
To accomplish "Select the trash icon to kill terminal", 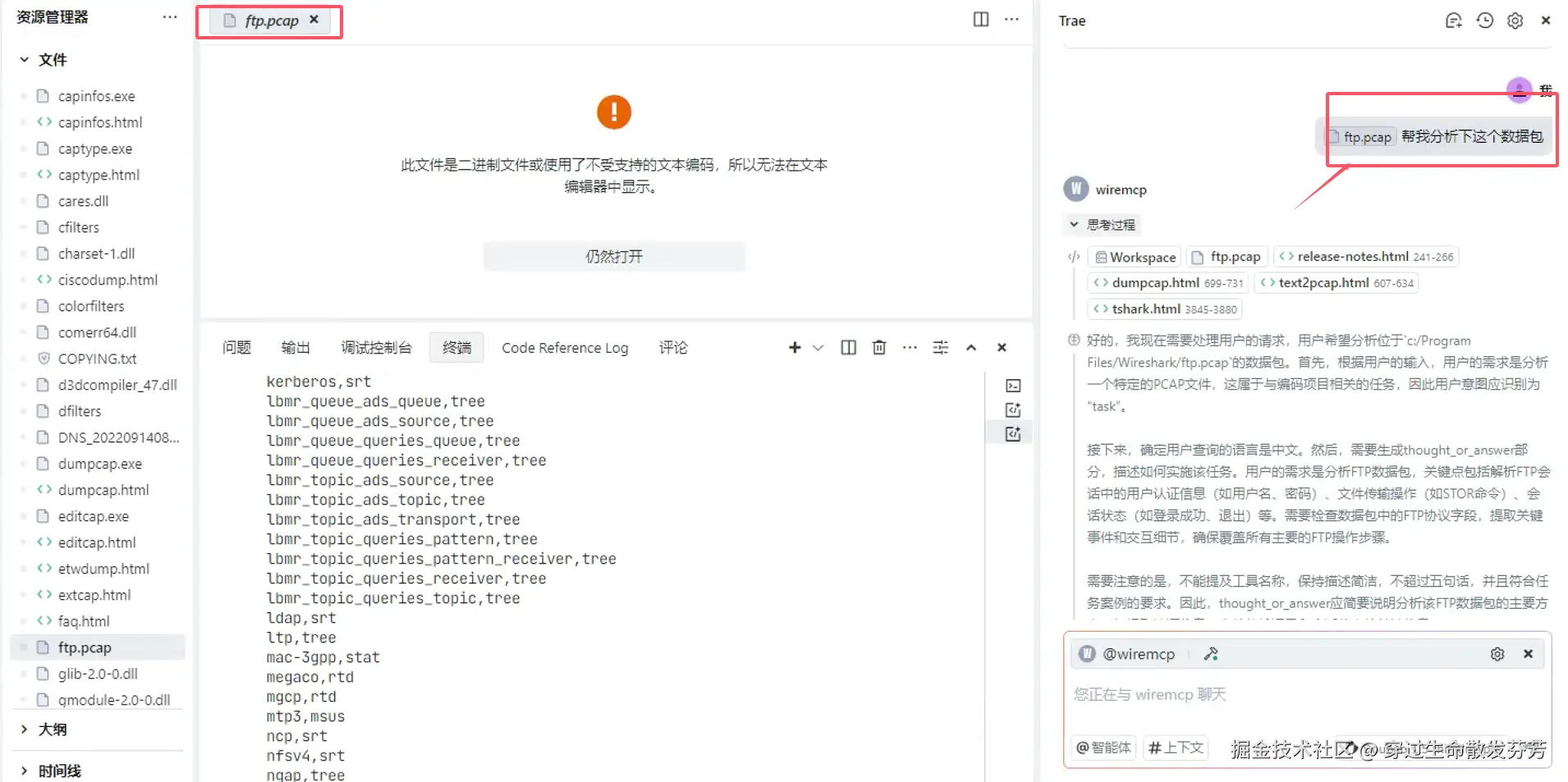I will click(878, 347).
